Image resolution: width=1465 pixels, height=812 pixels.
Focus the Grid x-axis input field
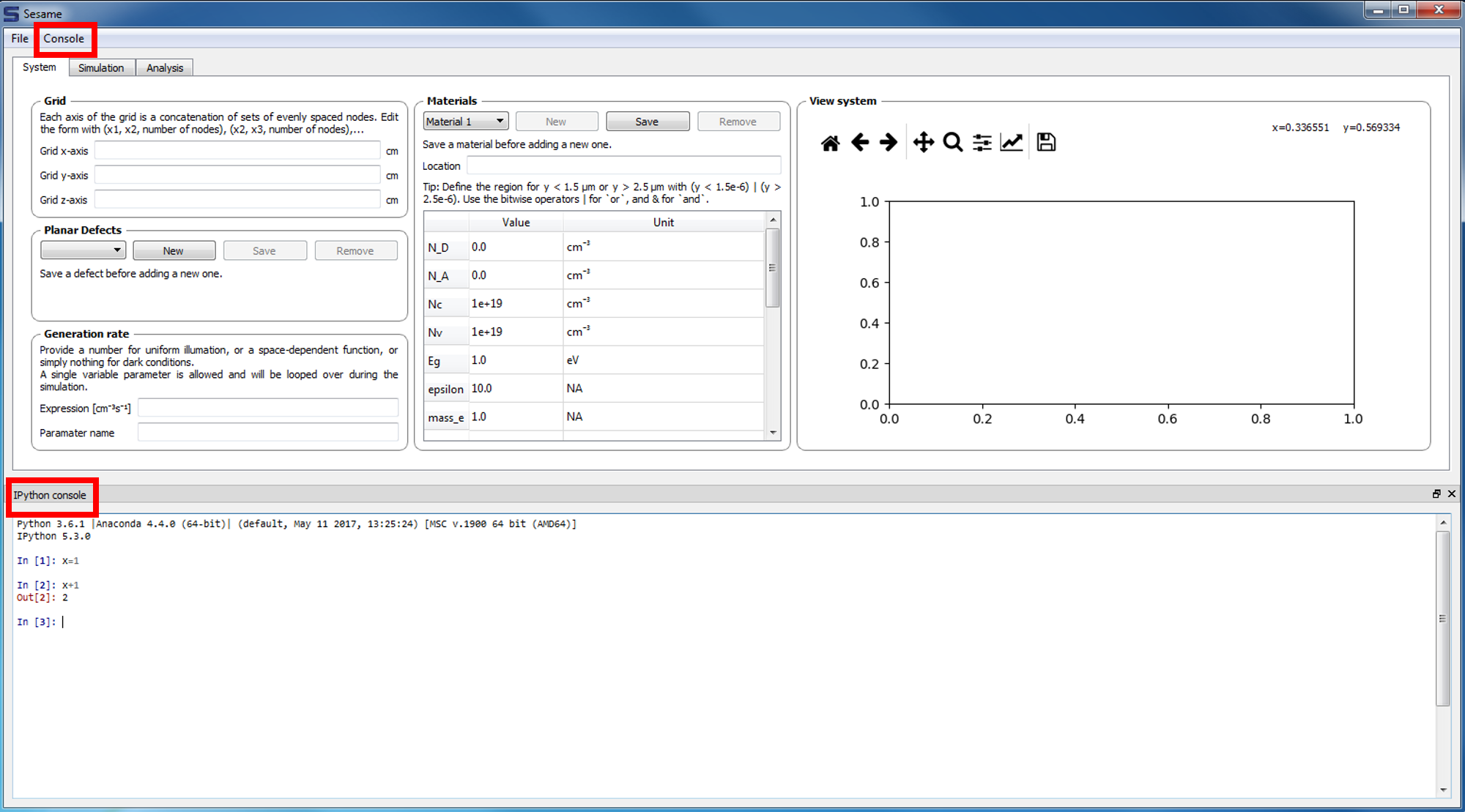(x=237, y=151)
